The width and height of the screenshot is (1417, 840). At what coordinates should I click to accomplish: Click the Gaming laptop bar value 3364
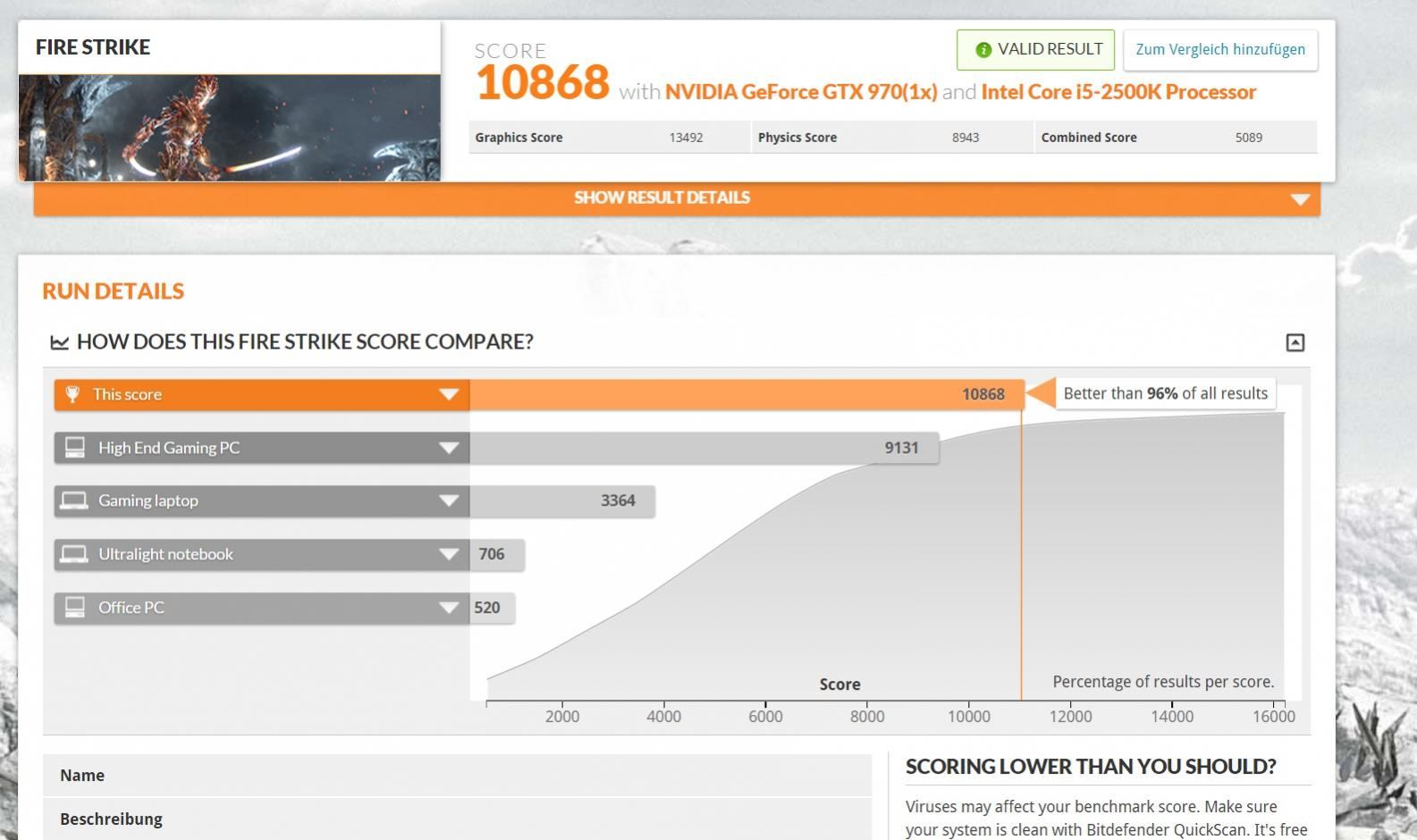[618, 500]
